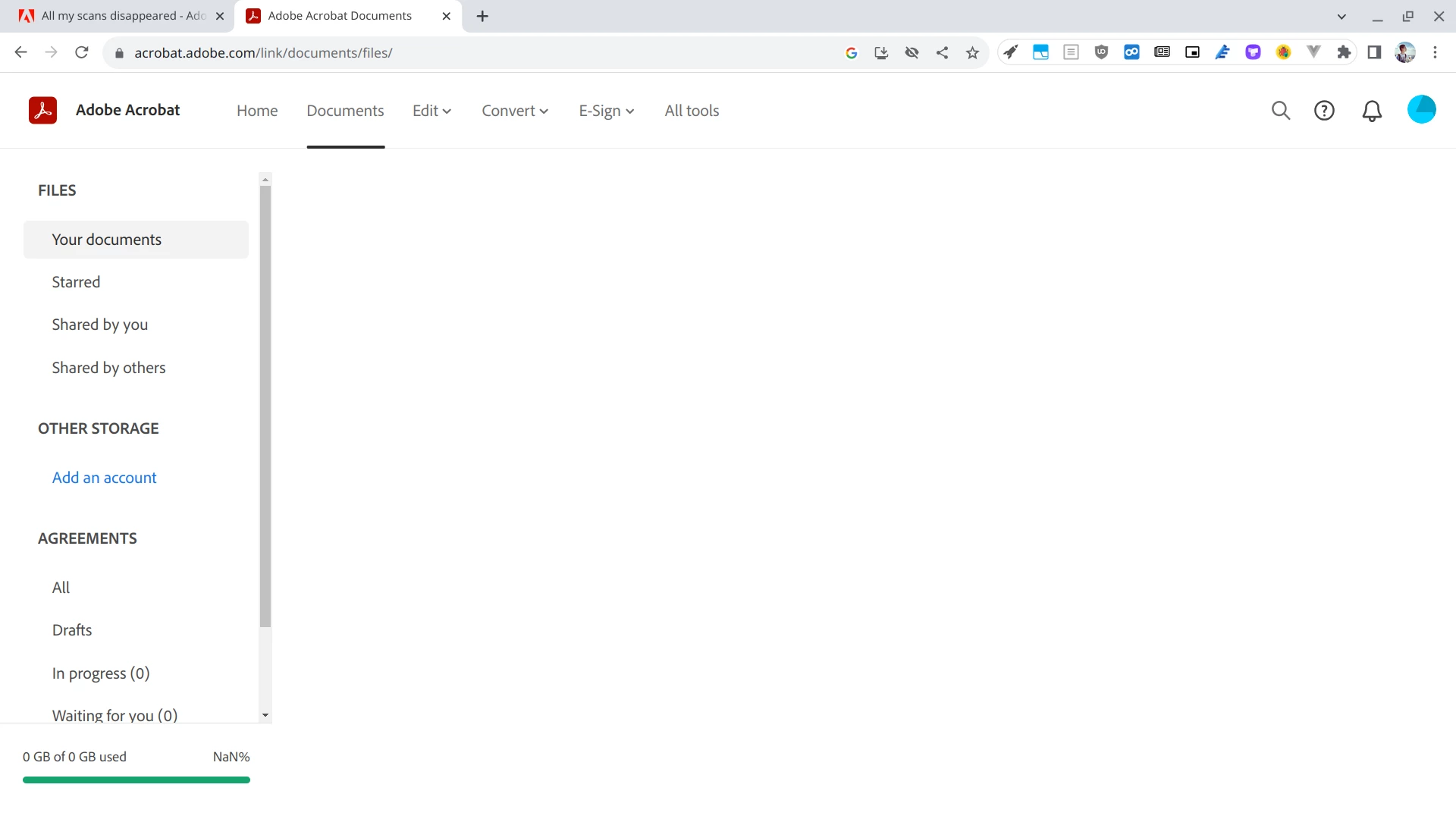Open the notifications bell icon
This screenshot has height=819, width=1456.
(1372, 111)
